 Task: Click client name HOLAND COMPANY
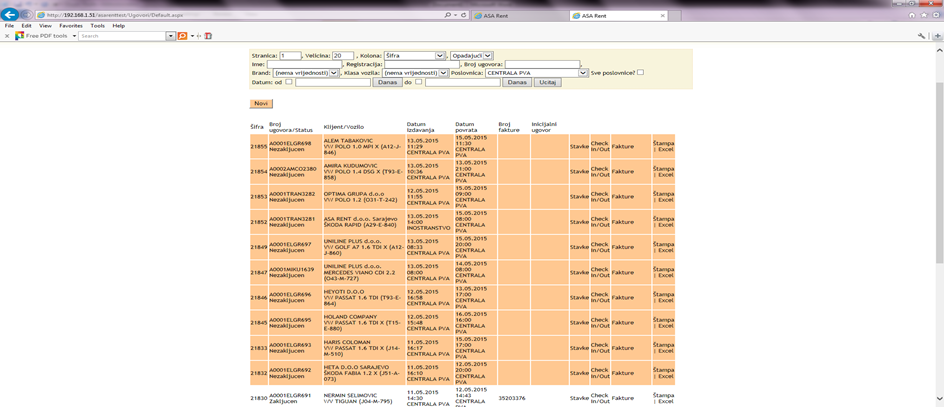[x=350, y=317]
